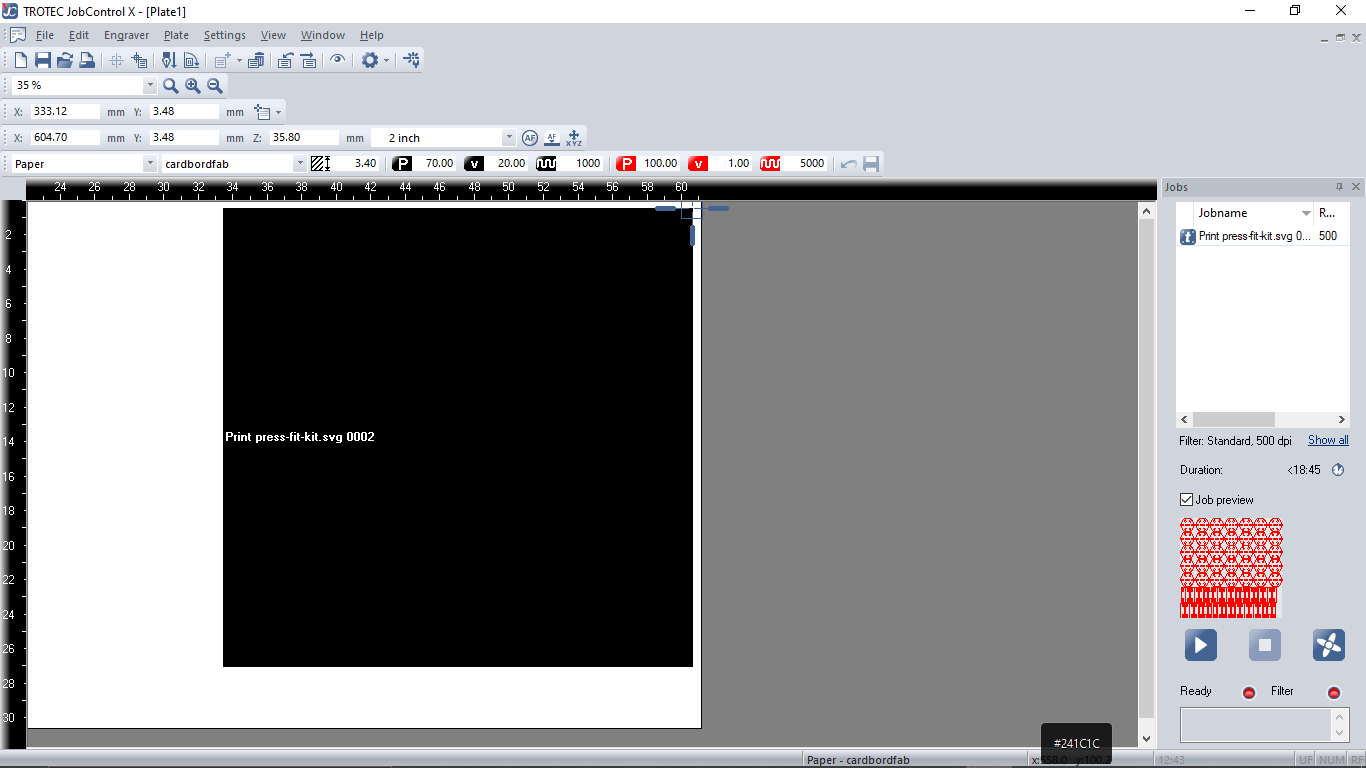This screenshot has height=768, width=1366.
Task: Uncheck the Job preview checkbox
Action: pos(1187,500)
